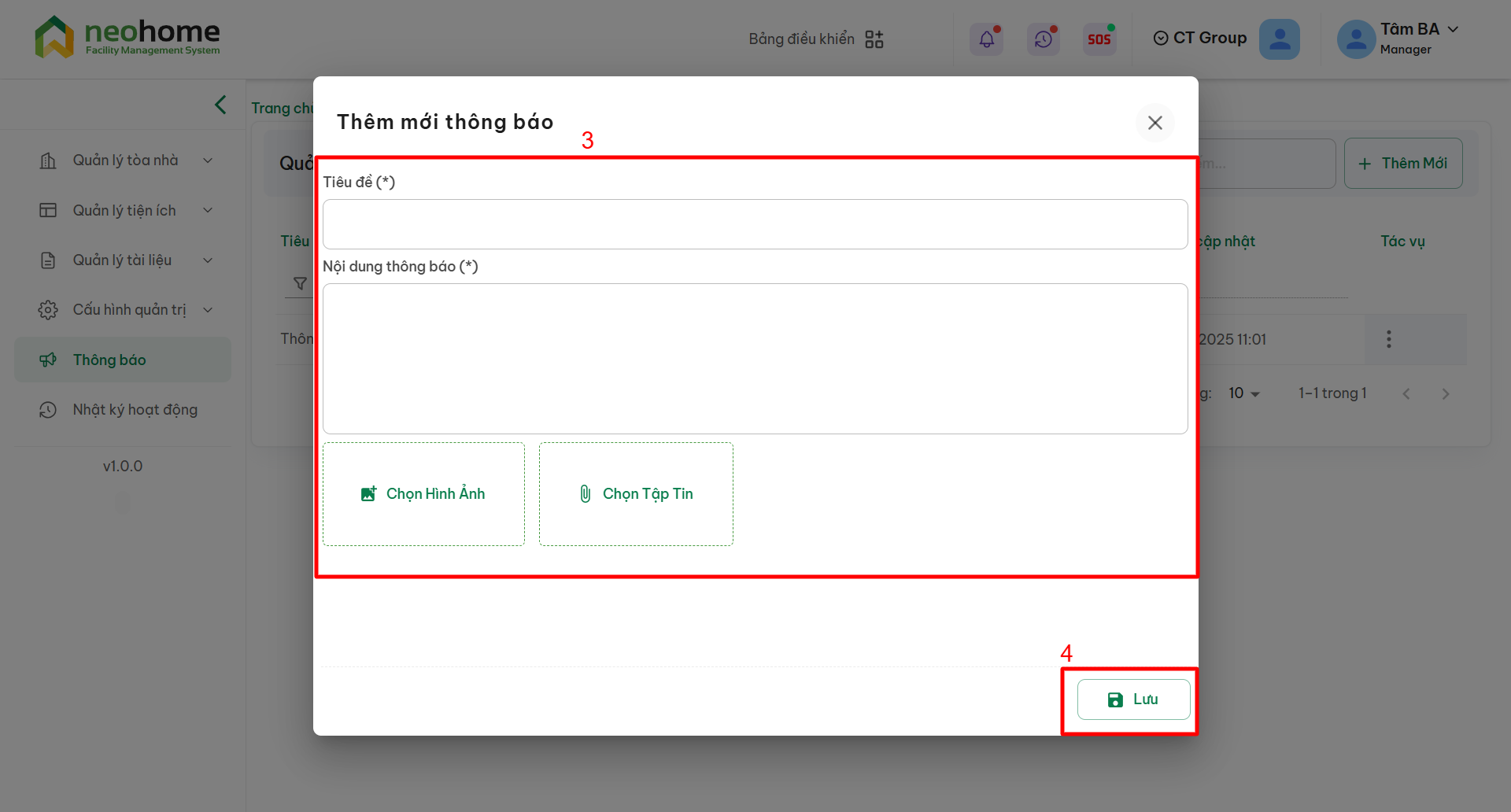Focus the Tiêu đề input field
The width and height of the screenshot is (1511, 812).
[x=755, y=224]
